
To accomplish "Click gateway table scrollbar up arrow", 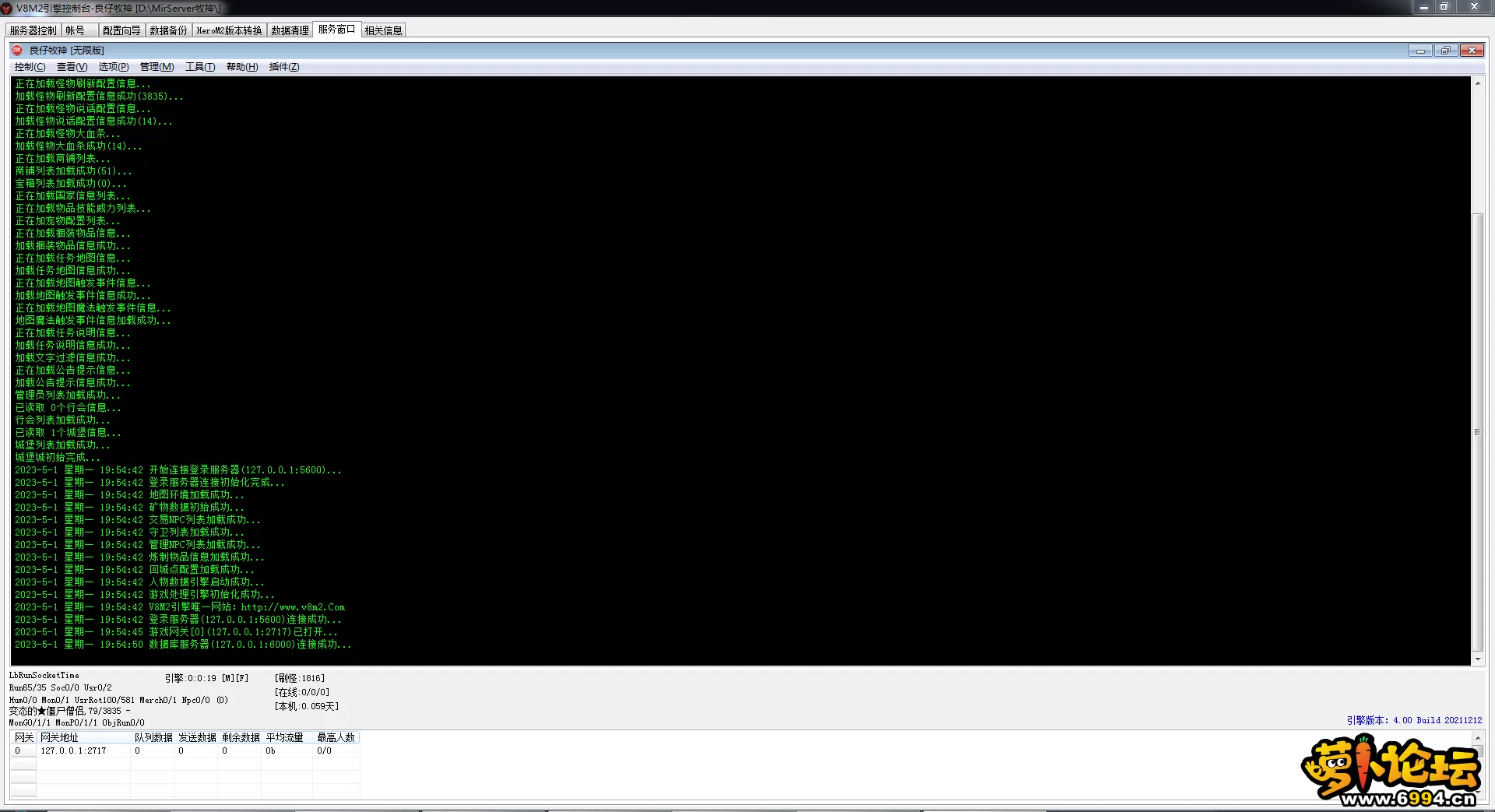I will point(1477,737).
